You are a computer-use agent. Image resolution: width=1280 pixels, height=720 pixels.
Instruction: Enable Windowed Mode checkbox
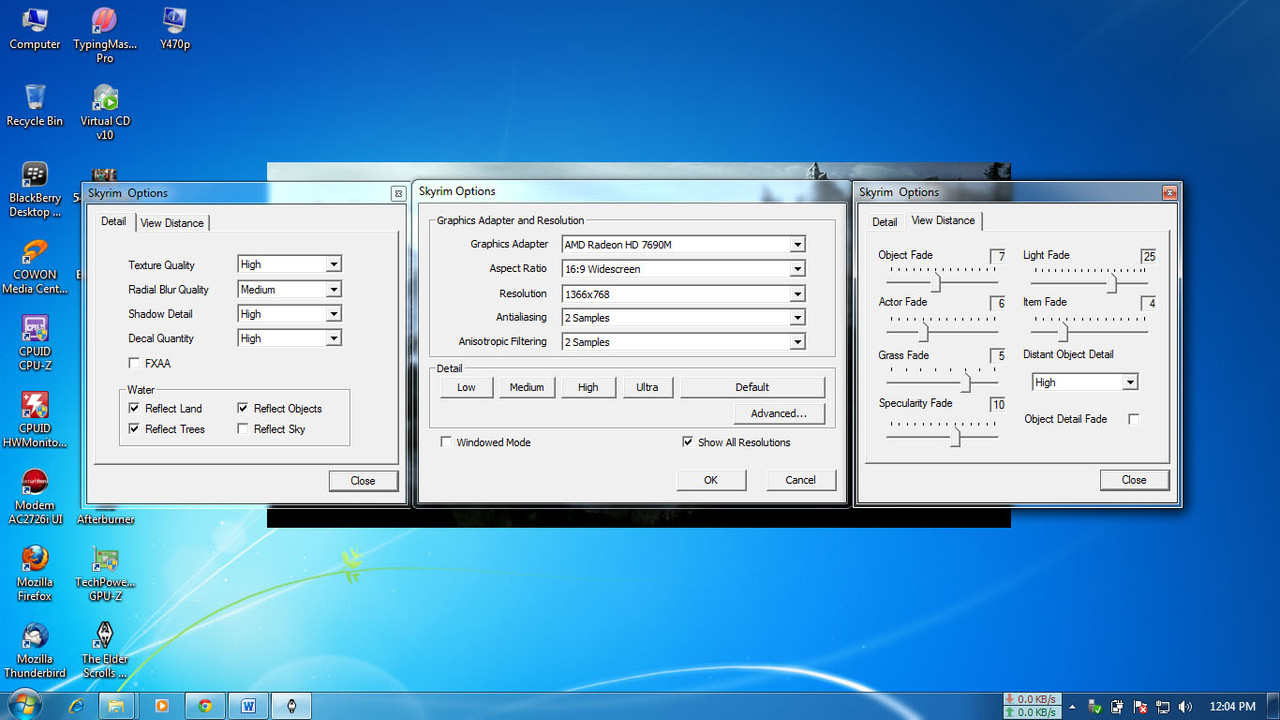coord(446,442)
